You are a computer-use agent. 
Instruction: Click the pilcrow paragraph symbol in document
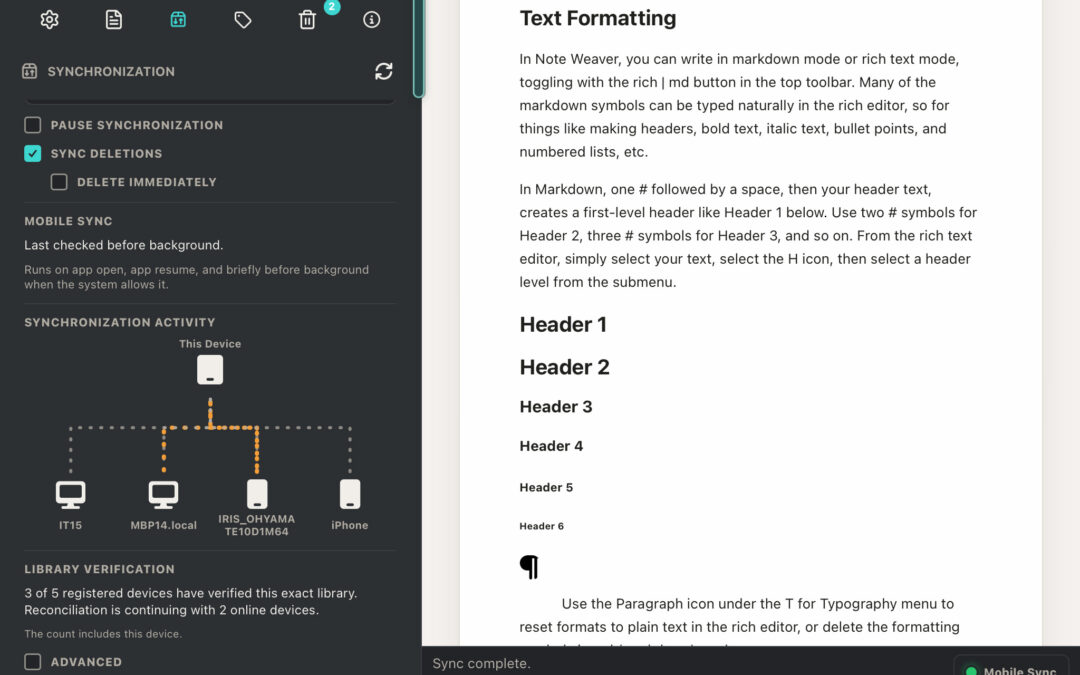(x=529, y=567)
